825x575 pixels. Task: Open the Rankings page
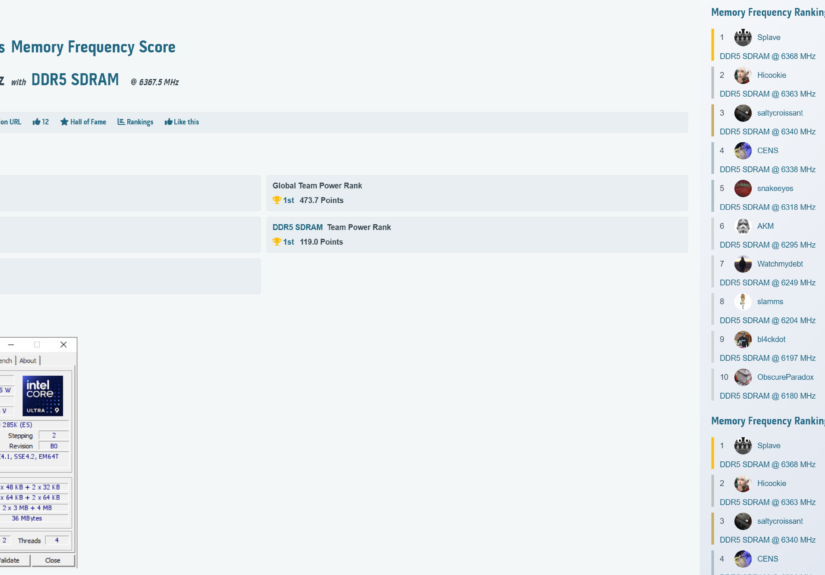click(x=135, y=122)
